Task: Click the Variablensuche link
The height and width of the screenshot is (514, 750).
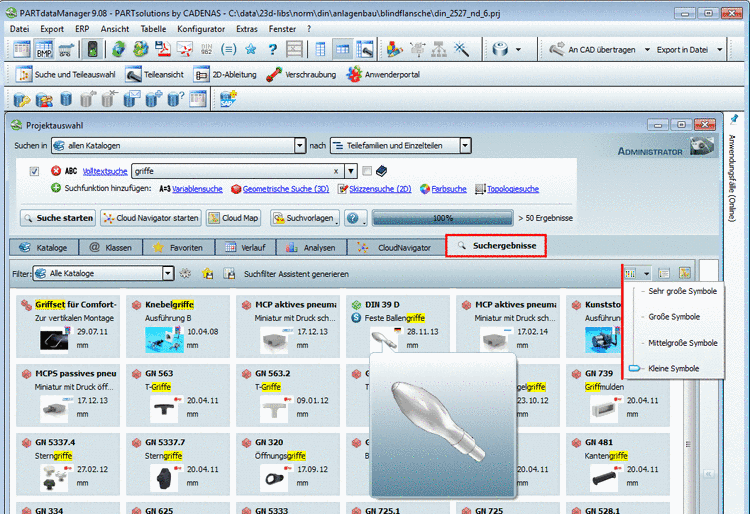Action: pyautogui.click(x=197, y=189)
